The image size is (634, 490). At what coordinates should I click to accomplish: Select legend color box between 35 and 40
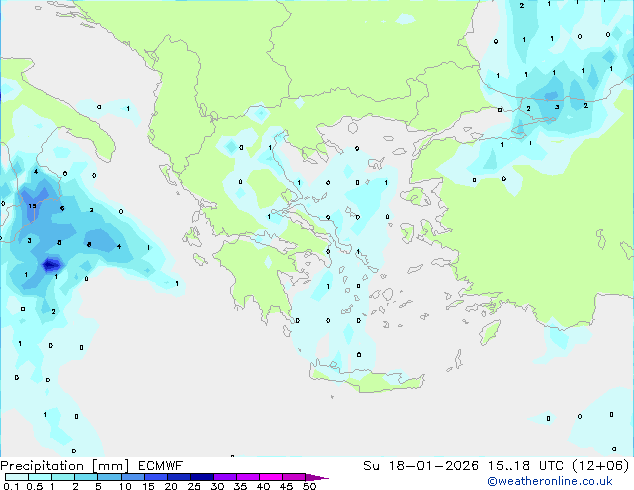[x=248, y=477]
